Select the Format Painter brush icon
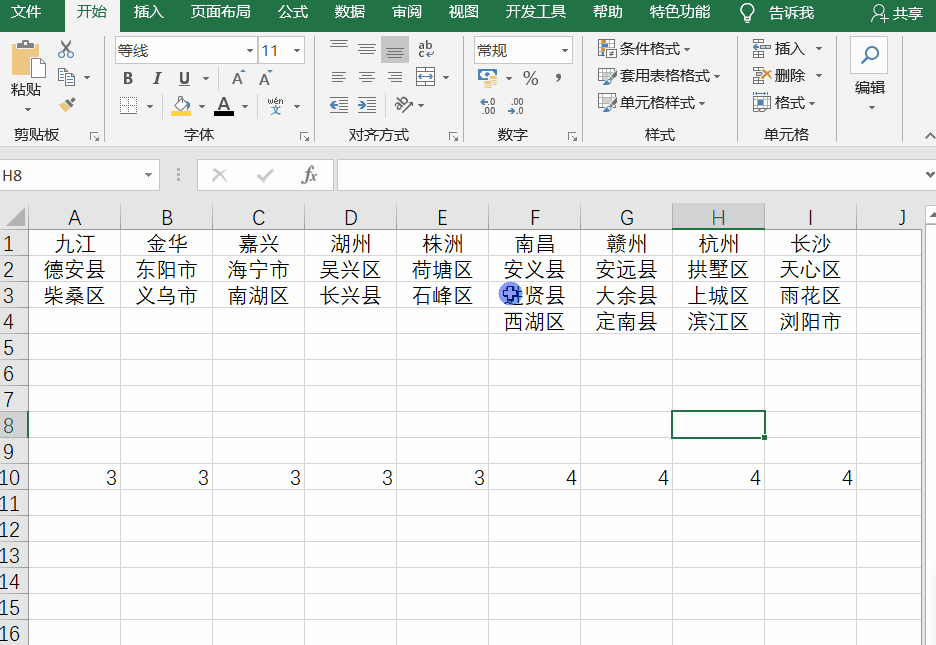 coord(67,104)
